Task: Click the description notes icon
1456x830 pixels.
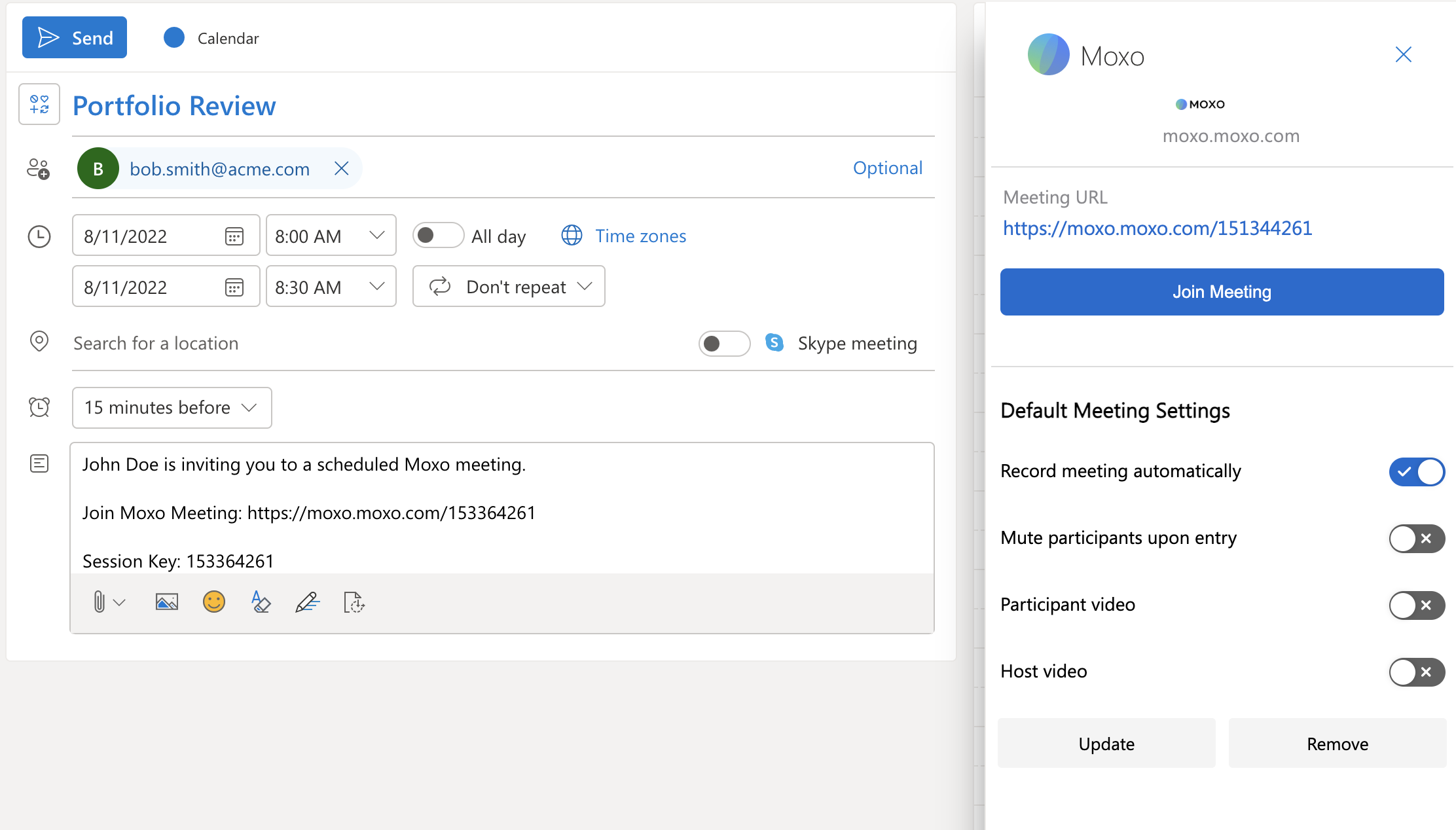Action: [x=39, y=464]
